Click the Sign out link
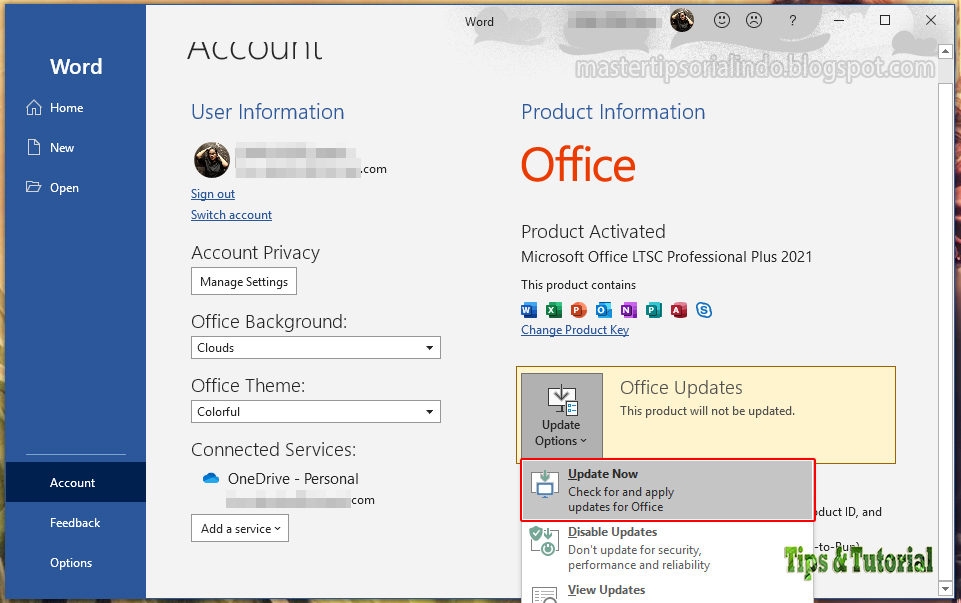Image resolution: width=961 pixels, height=603 pixels. (x=213, y=194)
